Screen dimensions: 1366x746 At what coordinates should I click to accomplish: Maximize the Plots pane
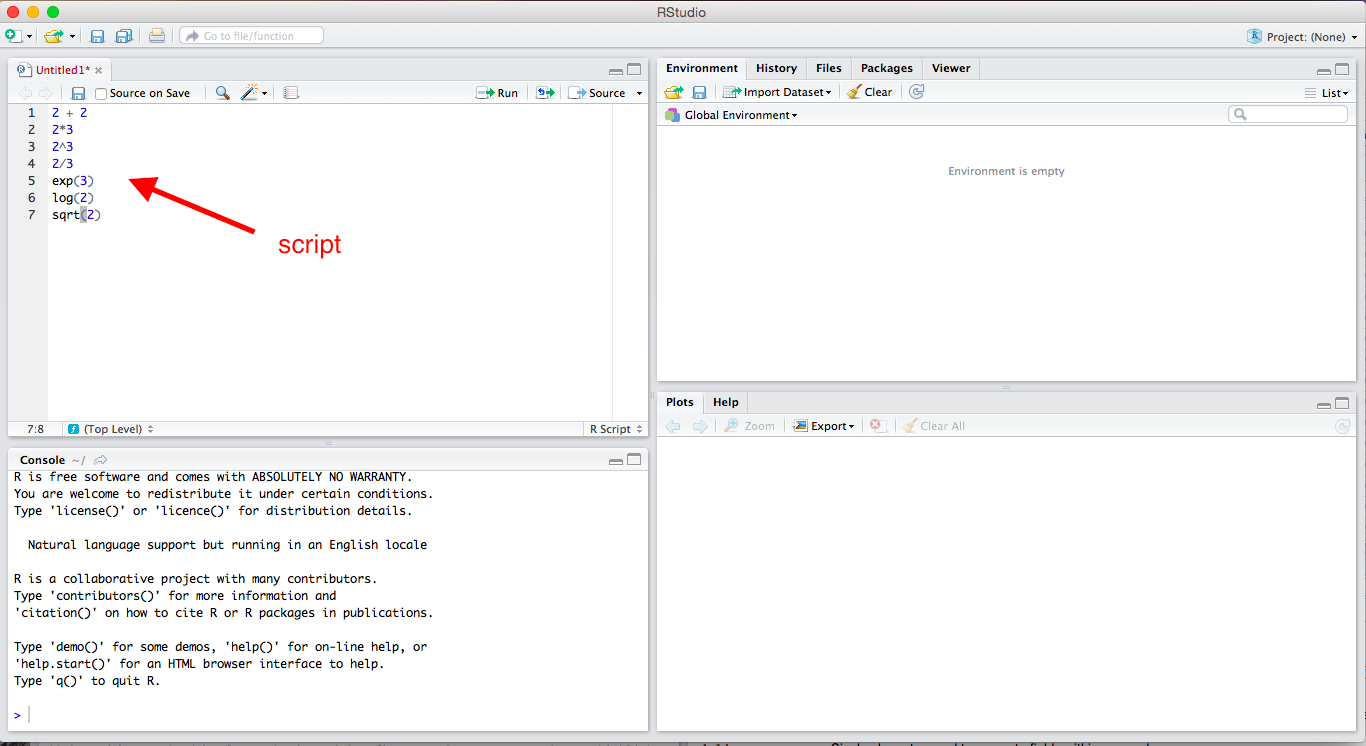(1342, 403)
